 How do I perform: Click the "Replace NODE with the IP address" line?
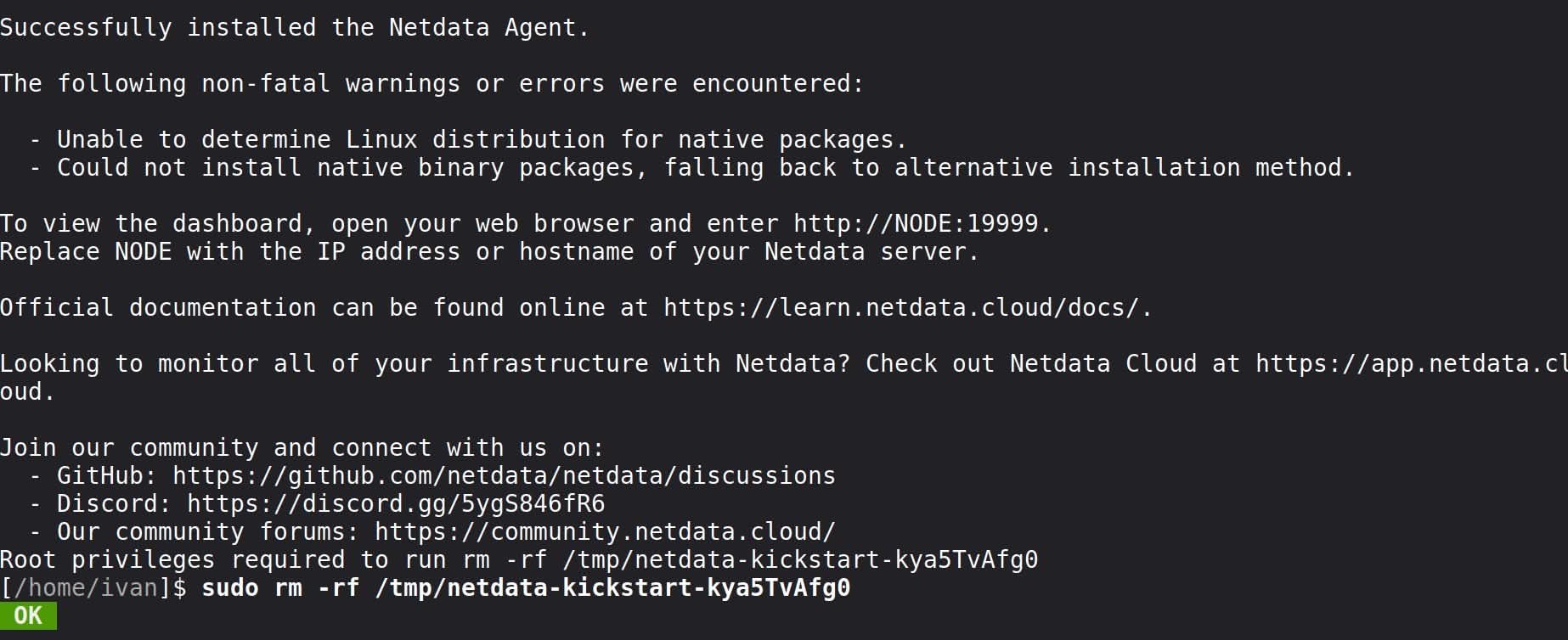point(489,251)
